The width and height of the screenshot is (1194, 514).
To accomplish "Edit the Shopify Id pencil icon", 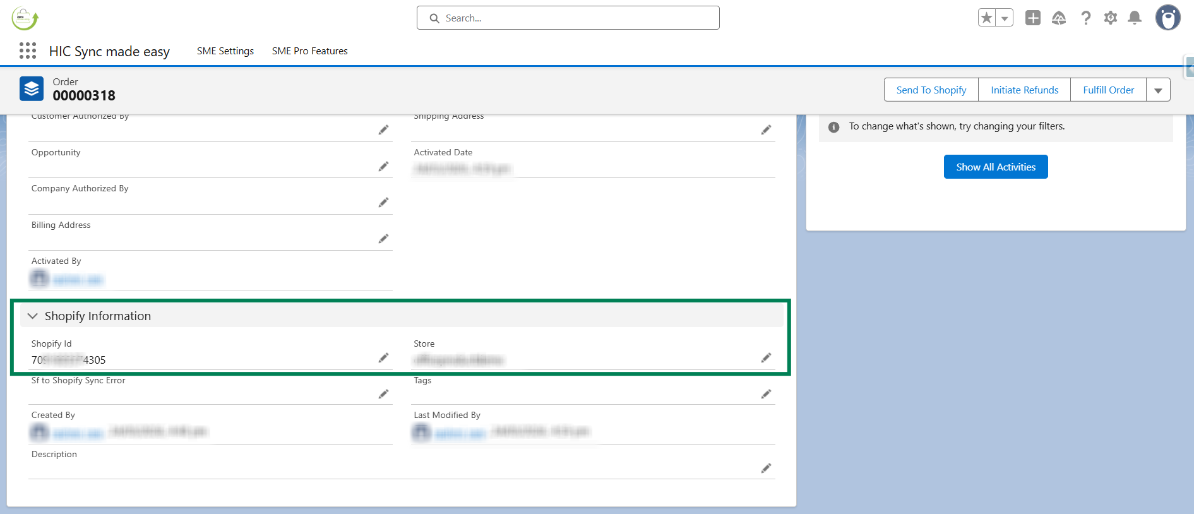I will coord(384,357).
